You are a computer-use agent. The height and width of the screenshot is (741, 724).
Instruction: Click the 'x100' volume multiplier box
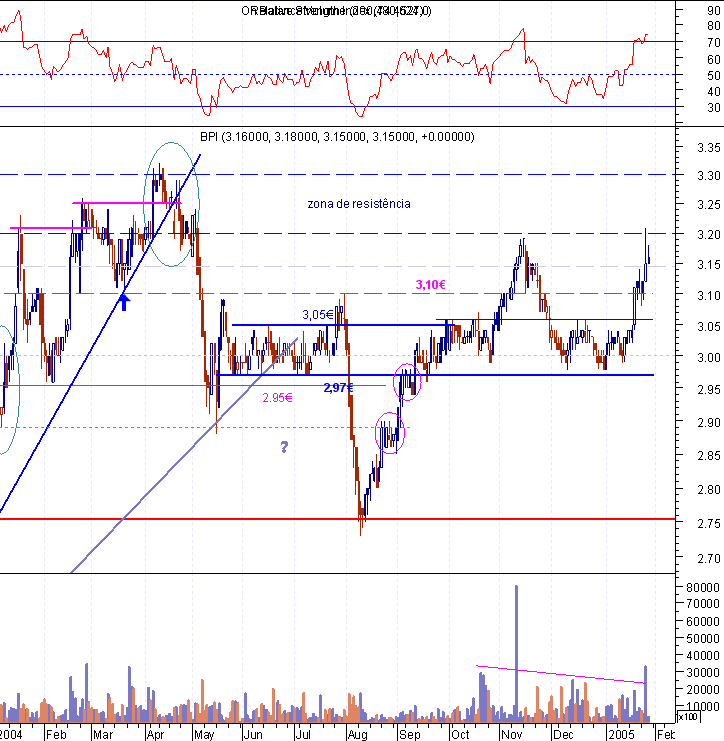pos(688,716)
